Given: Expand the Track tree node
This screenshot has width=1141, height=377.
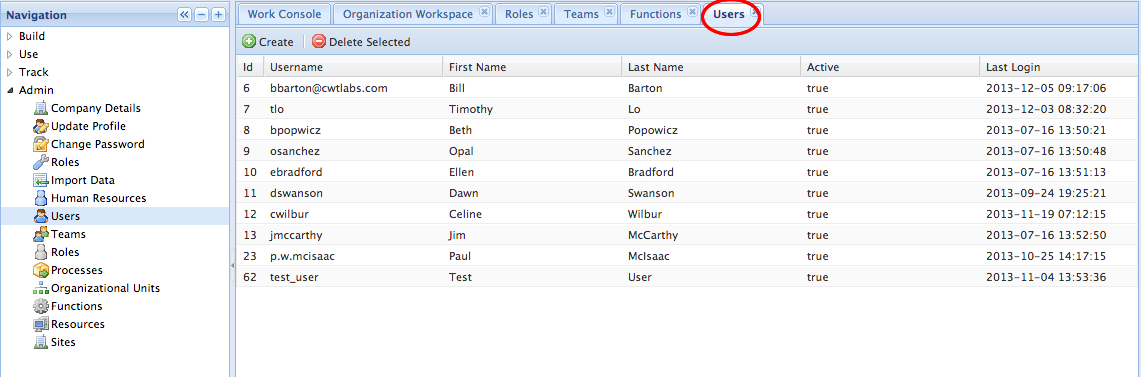Looking at the screenshot, I should (9, 72).
